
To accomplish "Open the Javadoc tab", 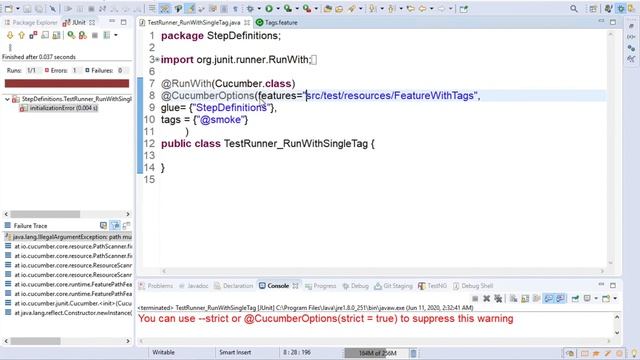I will tap(193, 286).
